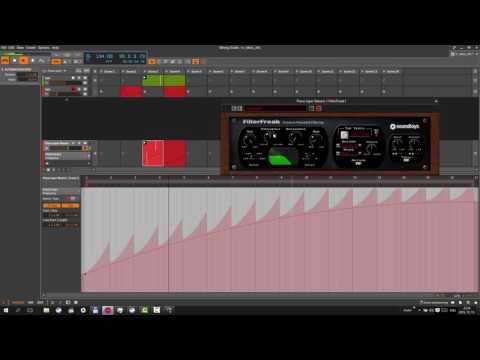Click the first orange tool icon right of display

pyautogui.click(x=152, y=61)
